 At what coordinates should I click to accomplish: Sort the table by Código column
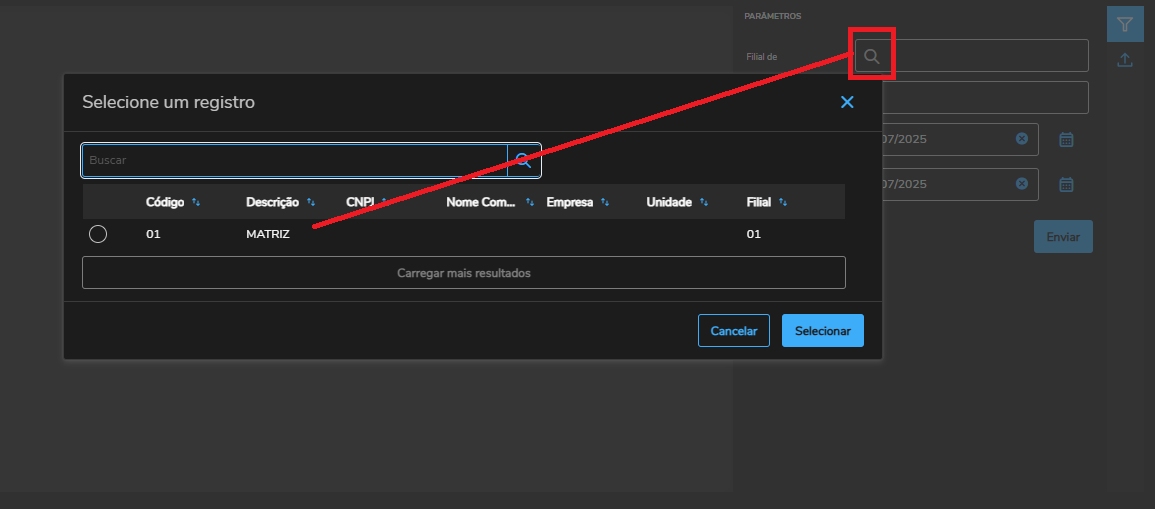196,203
